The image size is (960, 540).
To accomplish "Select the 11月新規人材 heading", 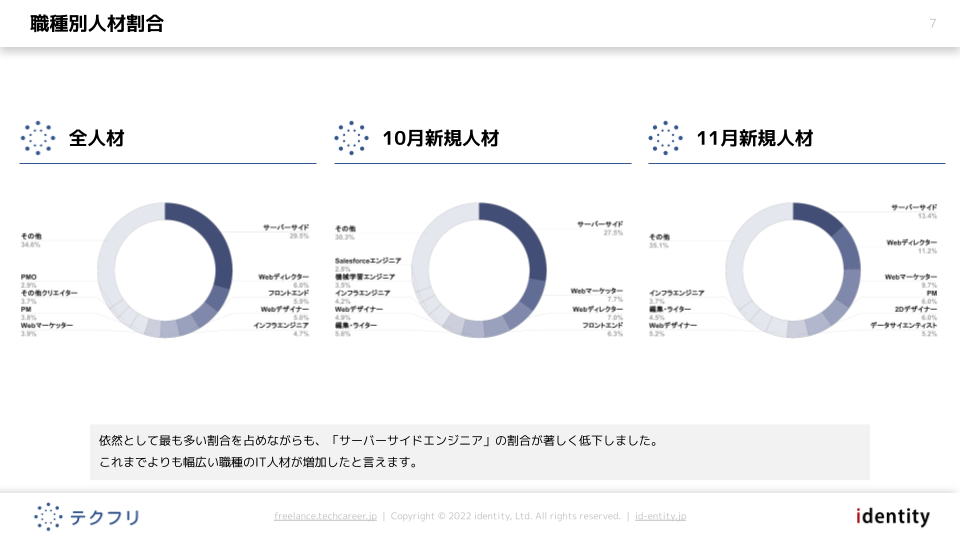I will 755,138.
